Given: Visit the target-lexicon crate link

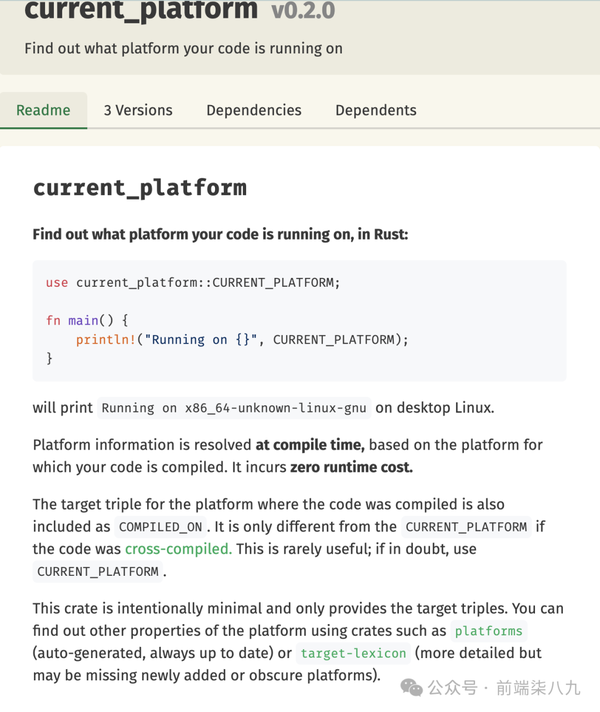Looking at the screenshot, I should tap(354, 653).
